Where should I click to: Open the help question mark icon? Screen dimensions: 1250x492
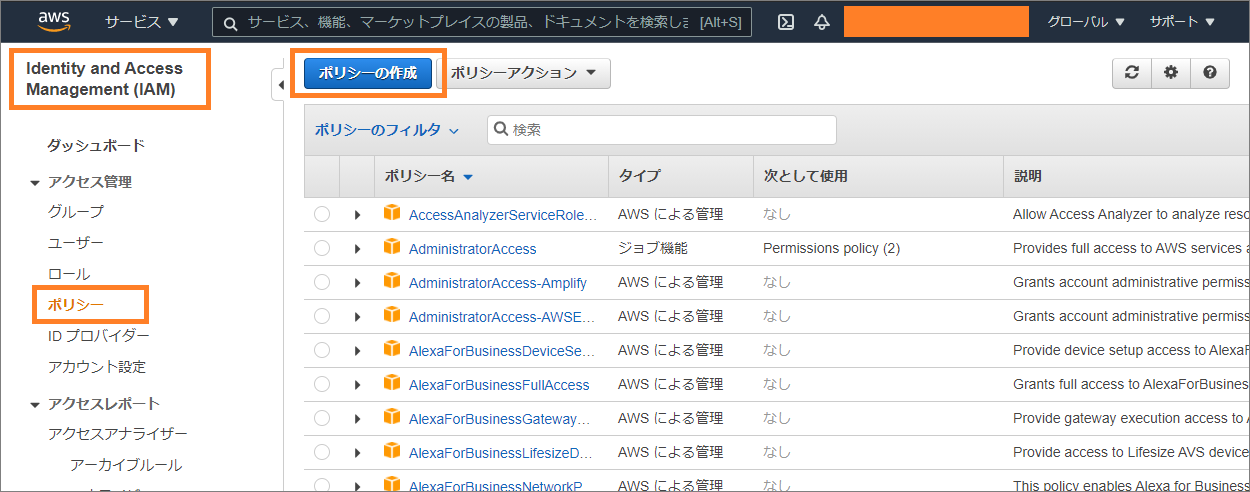pos(1210,73)
